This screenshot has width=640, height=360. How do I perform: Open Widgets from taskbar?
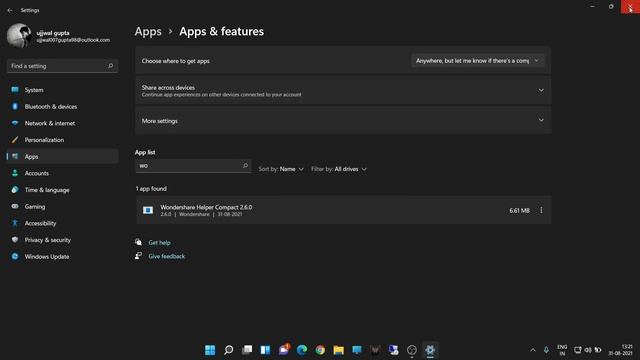pos(265,350)
